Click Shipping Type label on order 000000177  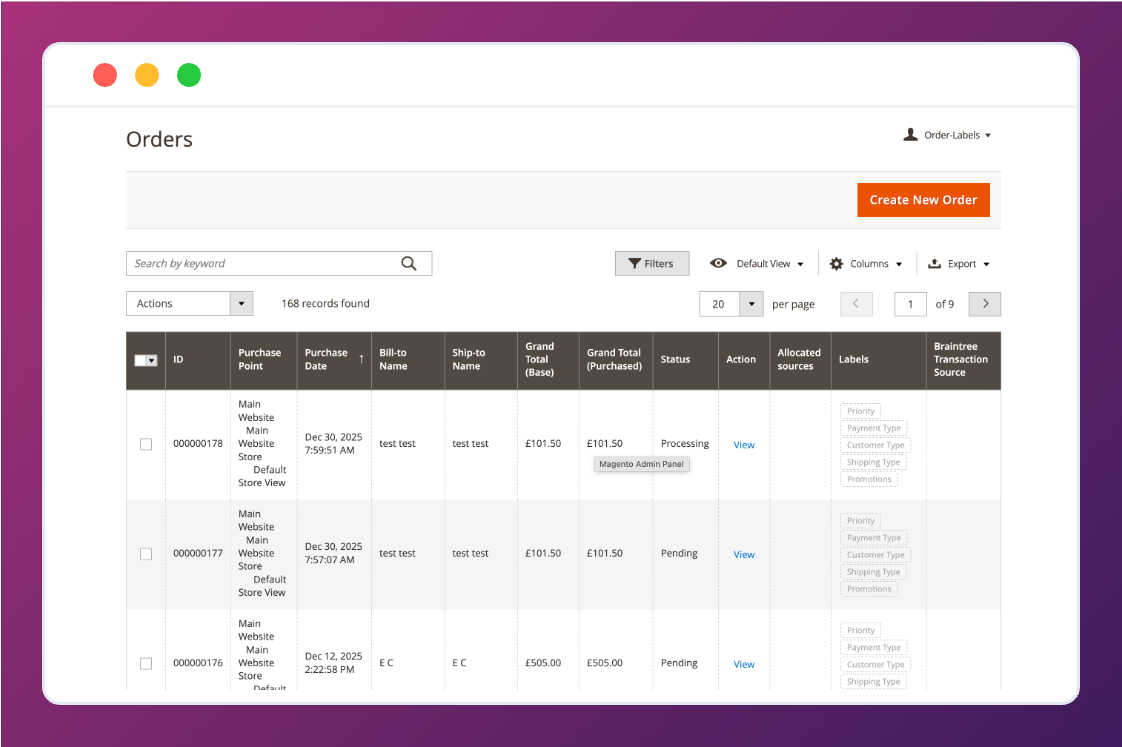(x=873, y=572)
